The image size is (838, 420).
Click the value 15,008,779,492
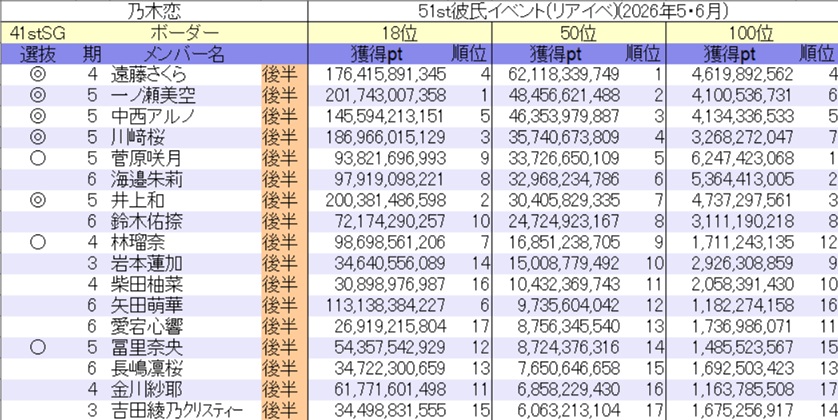click(564, 263)
